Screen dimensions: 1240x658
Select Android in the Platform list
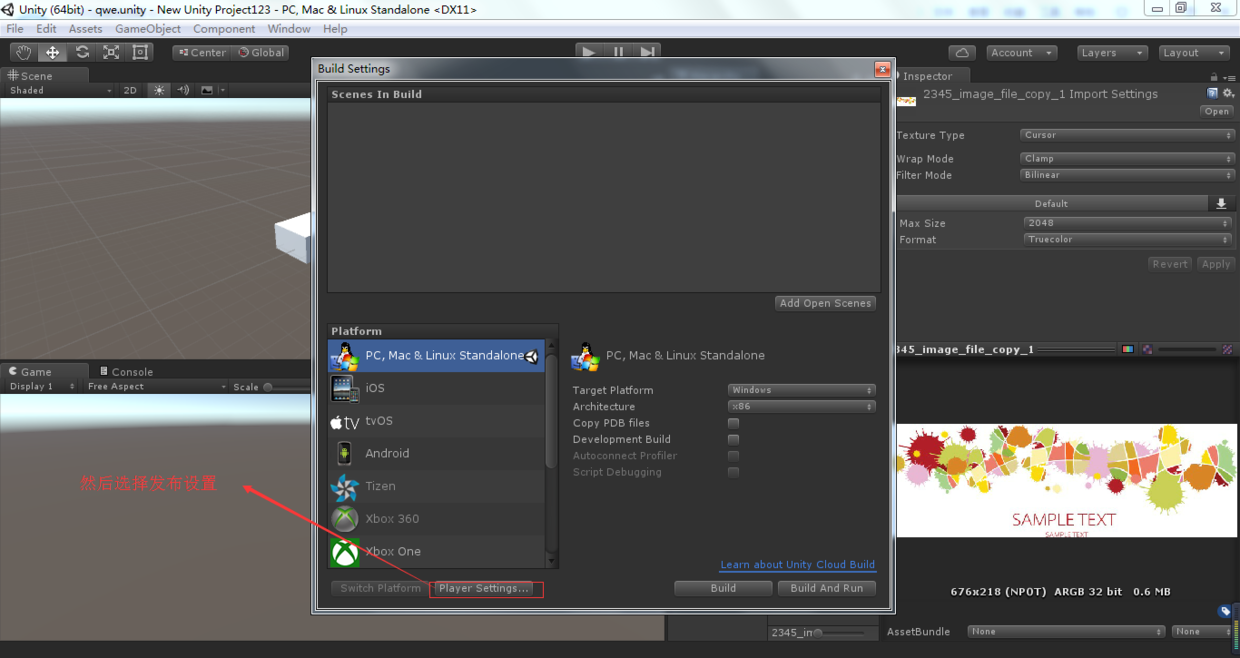[387, 453]
